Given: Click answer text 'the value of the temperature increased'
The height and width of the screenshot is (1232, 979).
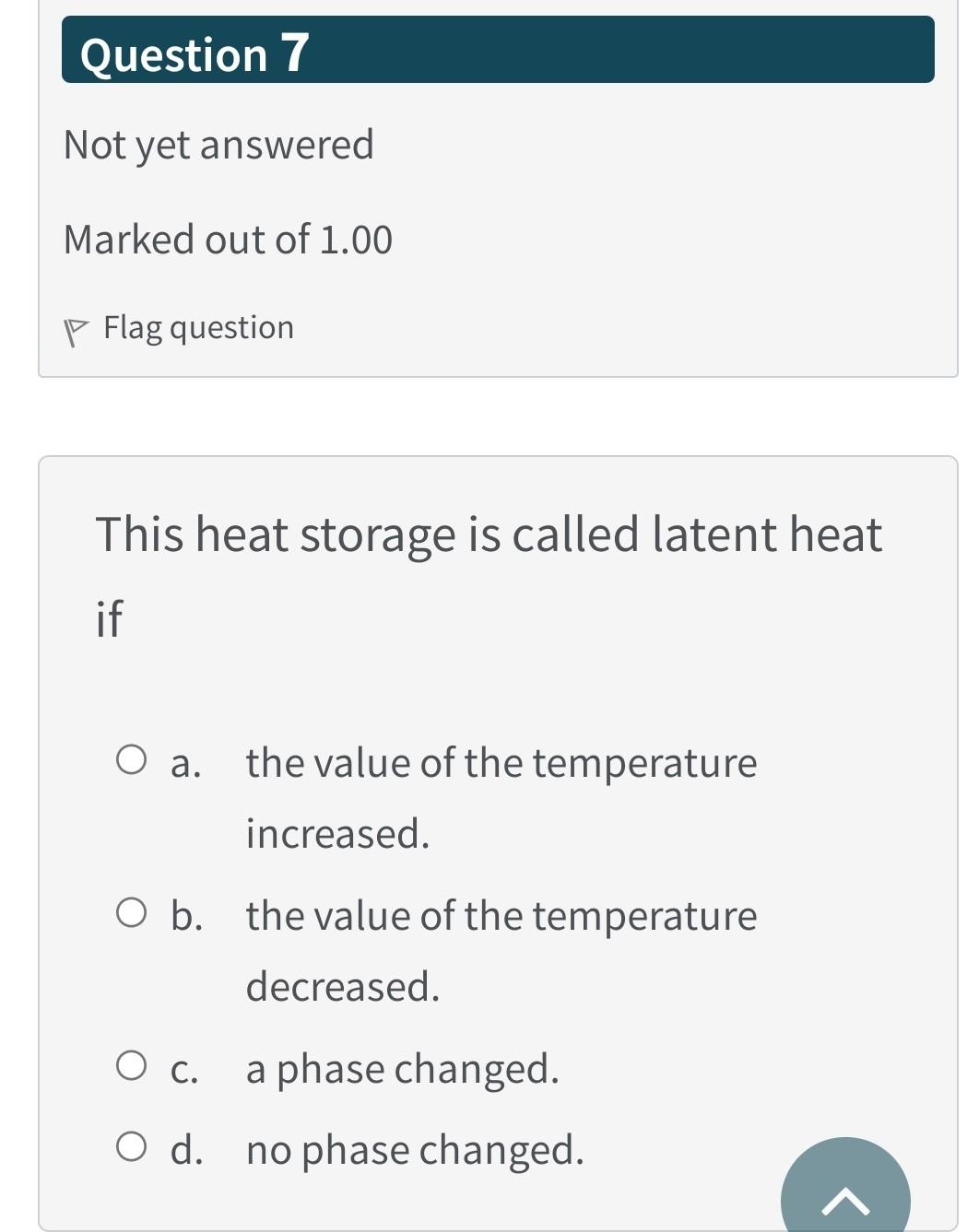Looking at the screenshot, I should coord(501,798).
